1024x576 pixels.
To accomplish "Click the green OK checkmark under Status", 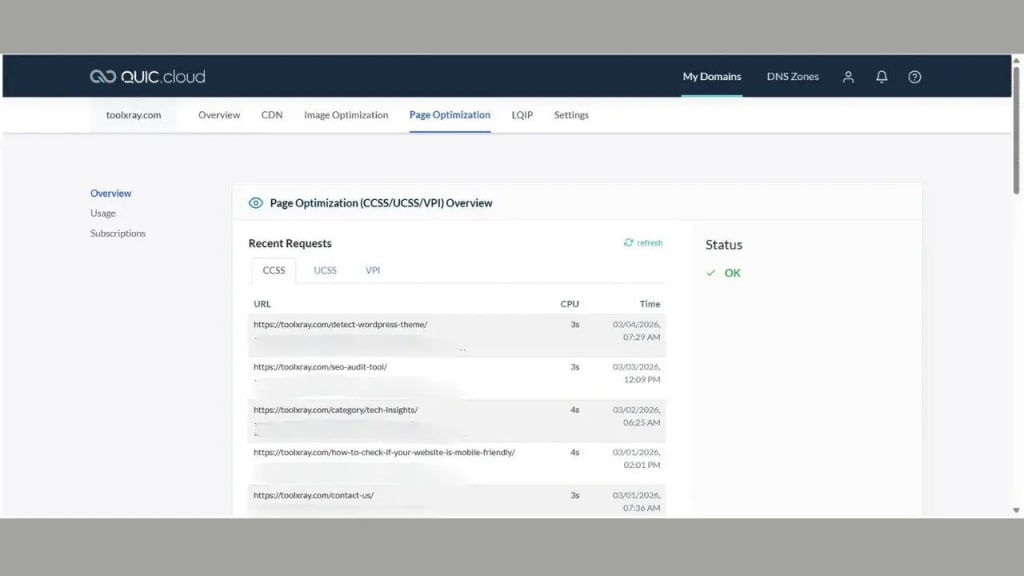I will pos(712,272).
